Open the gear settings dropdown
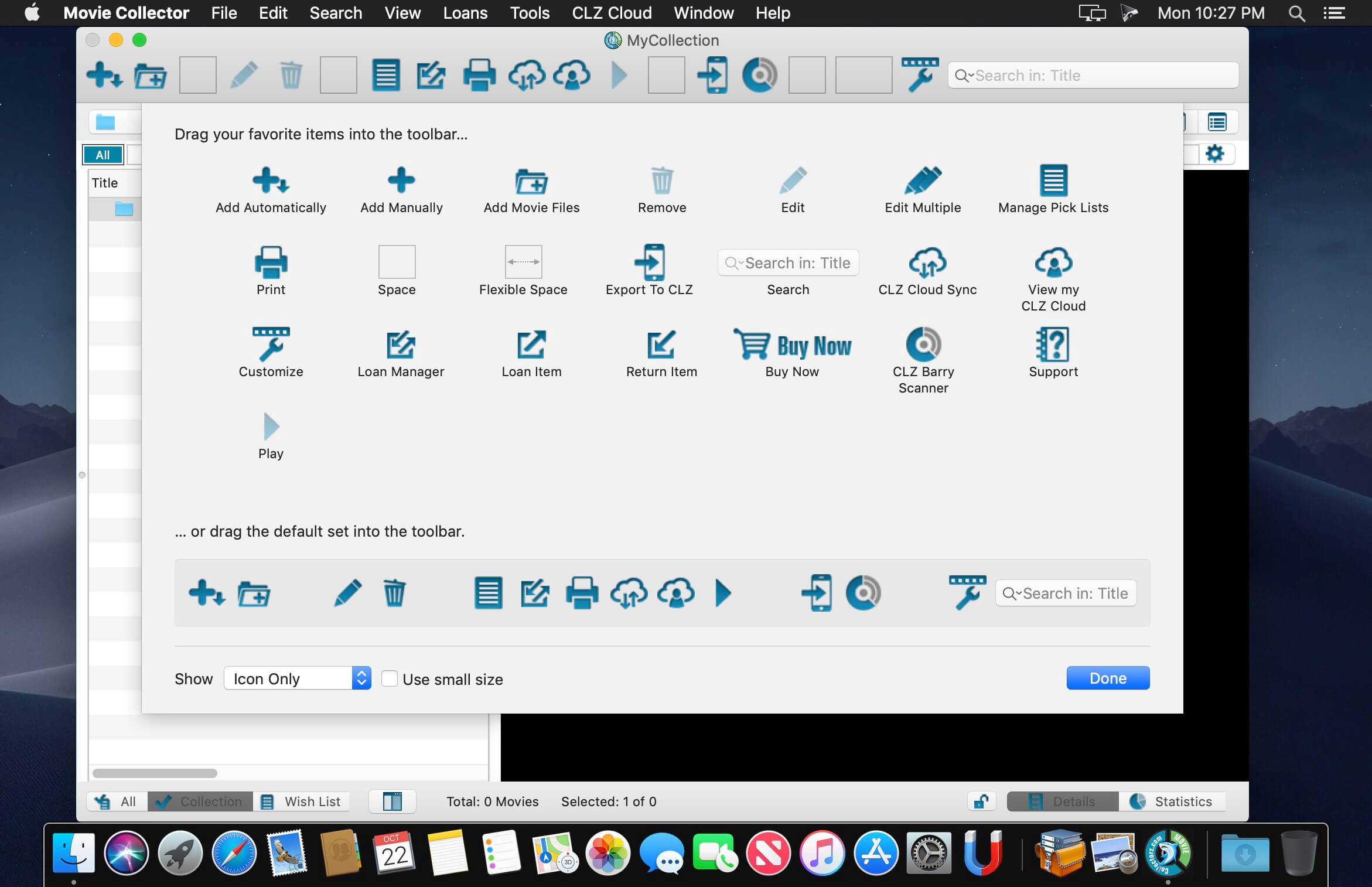 [1215, 154]
